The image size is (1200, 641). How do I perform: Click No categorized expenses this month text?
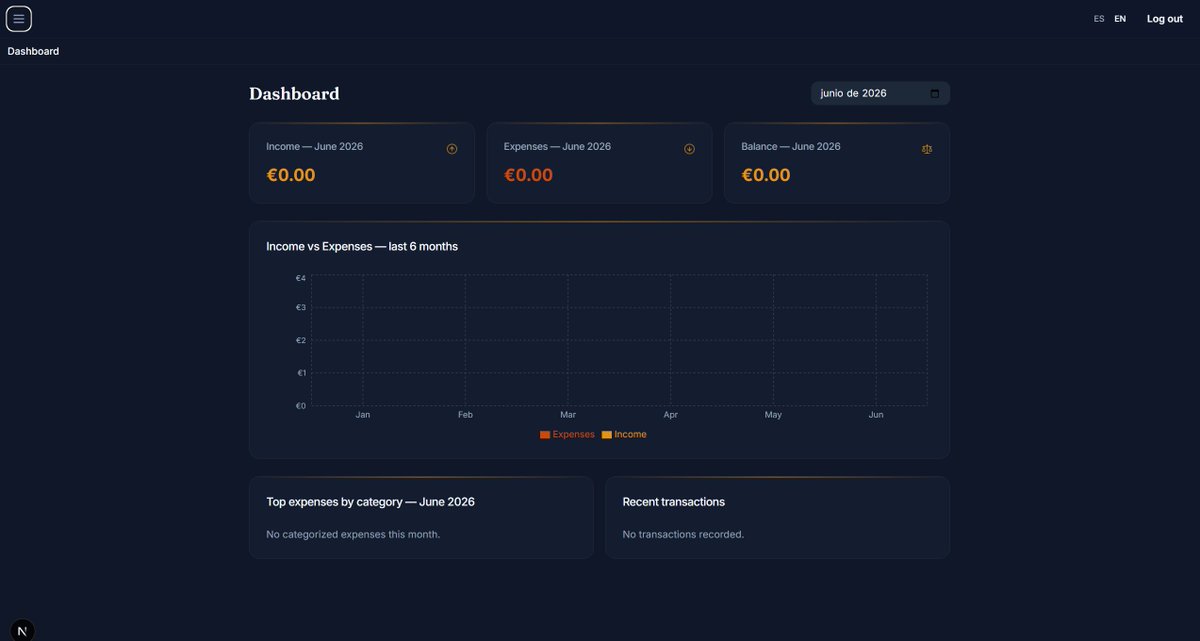(x=353, y=534)
